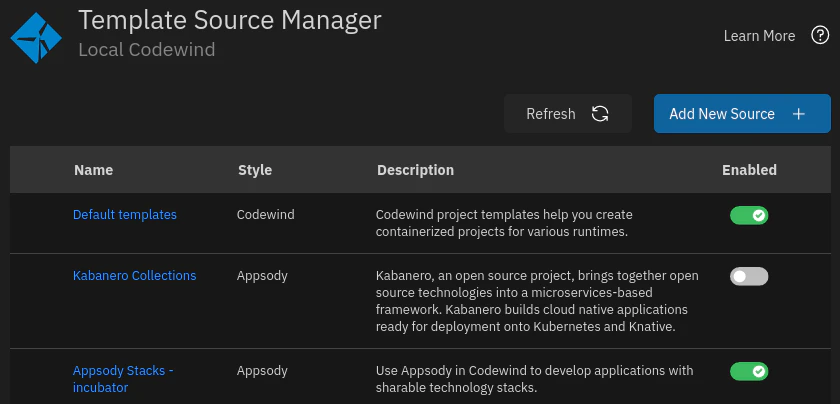This screenshot has height=404, width=840.
Task: Click the Default templates description text
Action: (x=504, y=223)
